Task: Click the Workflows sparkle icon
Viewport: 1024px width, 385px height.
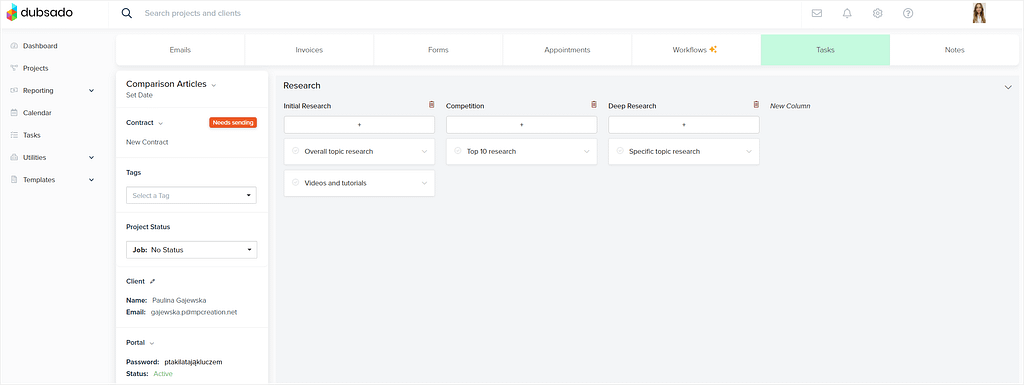Action: point(713,50)
